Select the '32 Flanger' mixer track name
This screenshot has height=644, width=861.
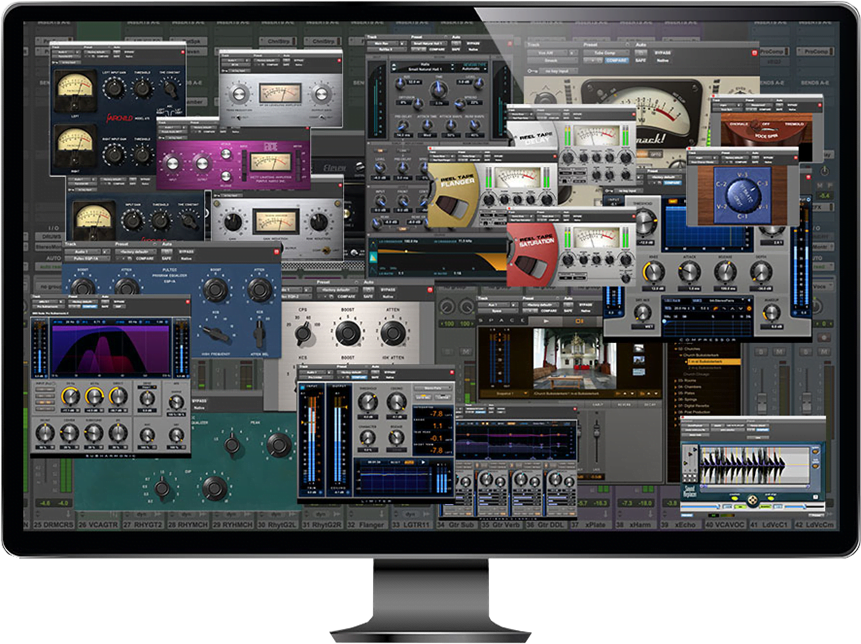coord(366,525)
